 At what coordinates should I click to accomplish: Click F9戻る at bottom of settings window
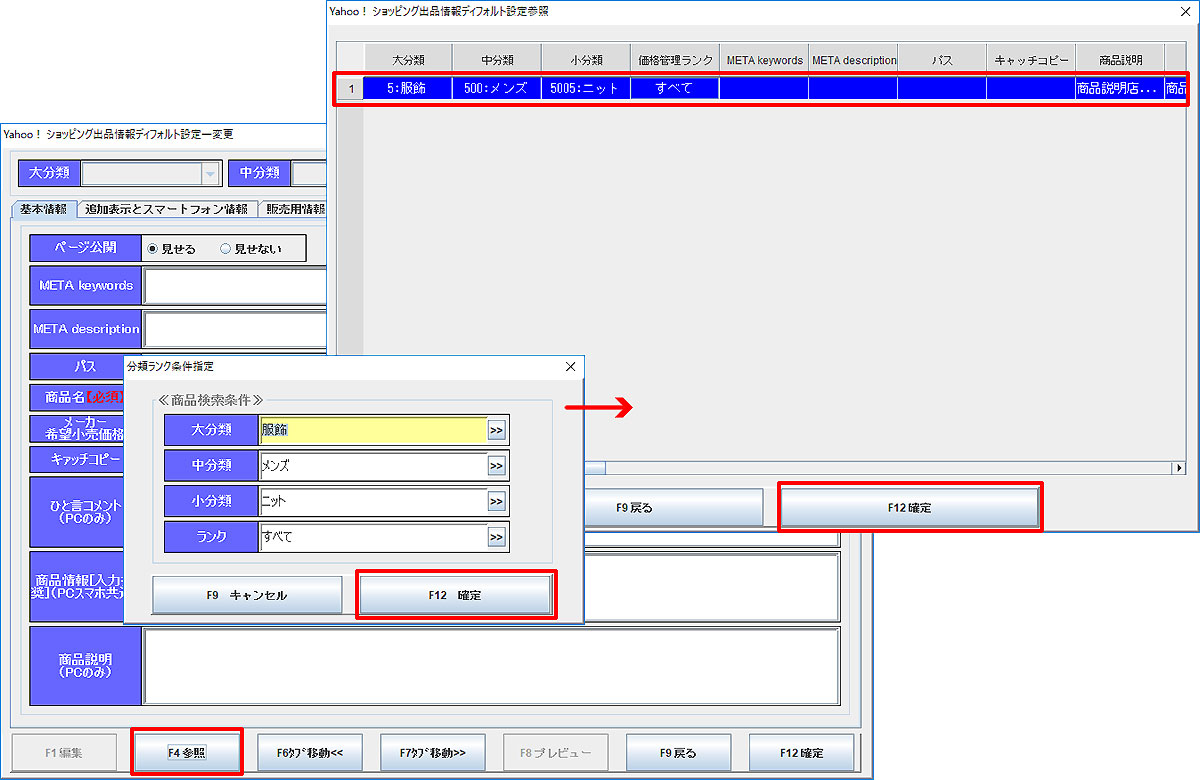pyautogui.click(x=678, y=752)
